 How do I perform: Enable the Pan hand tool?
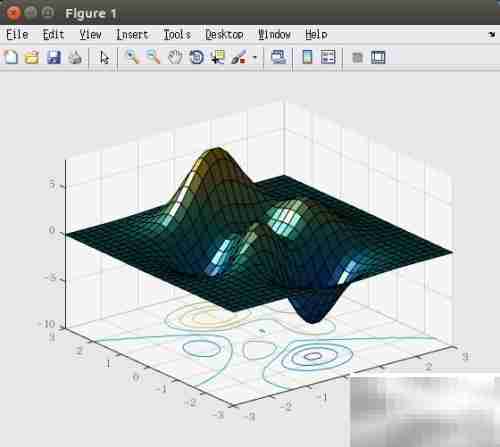[x=175, y=57]
